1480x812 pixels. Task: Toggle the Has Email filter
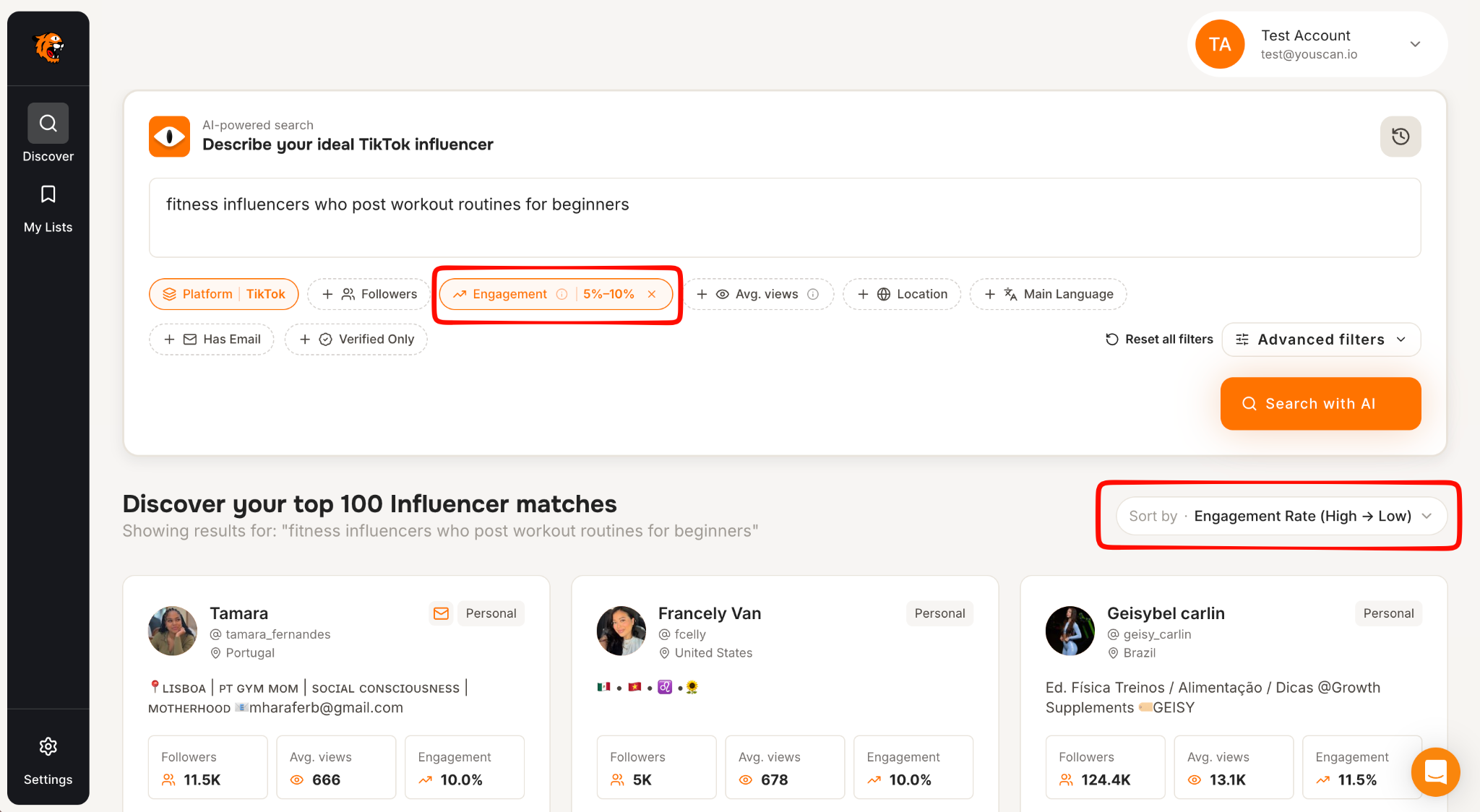pyautogui.click(x=212, y=339)
